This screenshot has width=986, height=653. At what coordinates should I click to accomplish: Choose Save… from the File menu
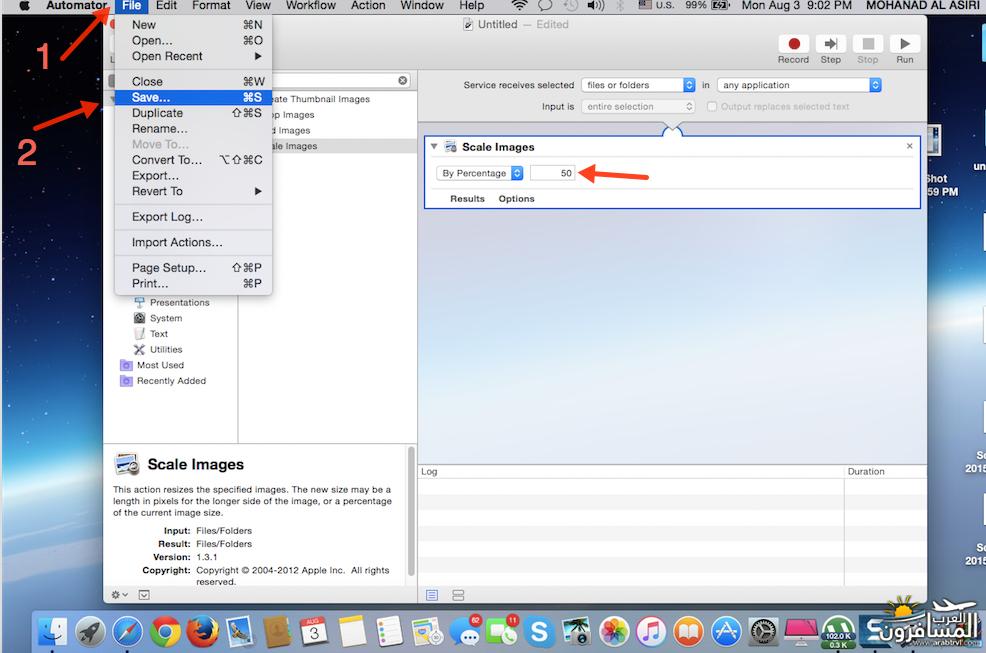point(193,98)
